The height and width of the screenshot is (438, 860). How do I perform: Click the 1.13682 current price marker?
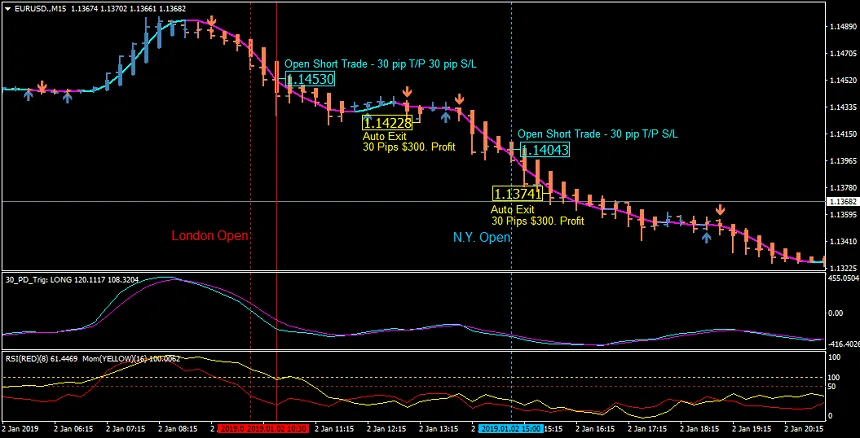point(842,202)
